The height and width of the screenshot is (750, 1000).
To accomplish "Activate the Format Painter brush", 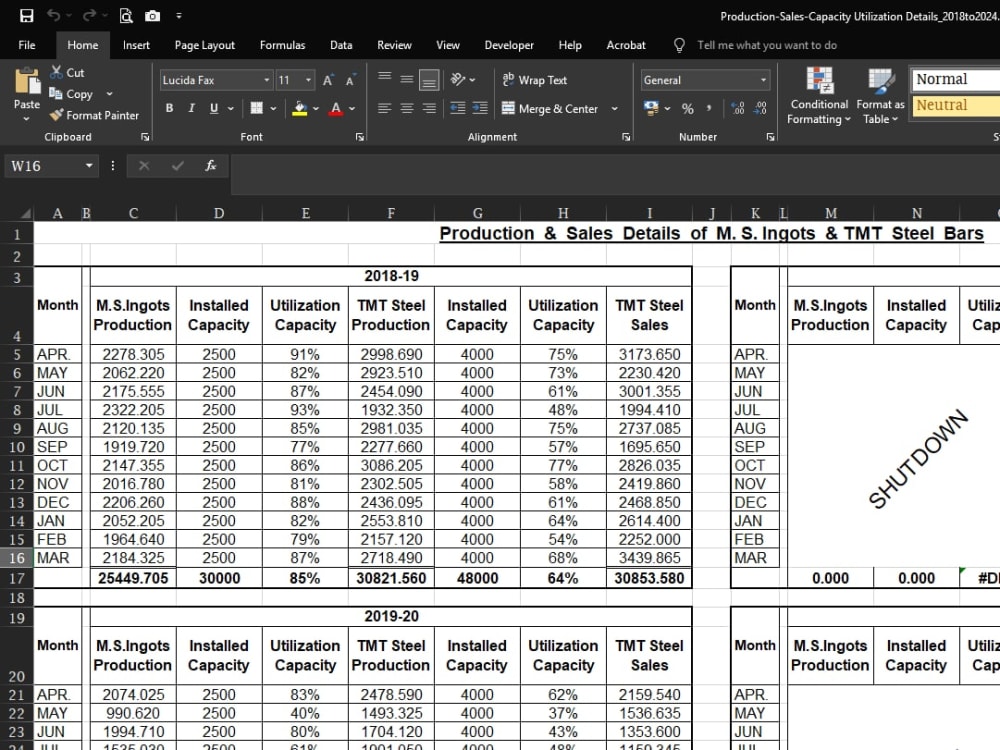I will pyautogui.click(x=56, y=115).
